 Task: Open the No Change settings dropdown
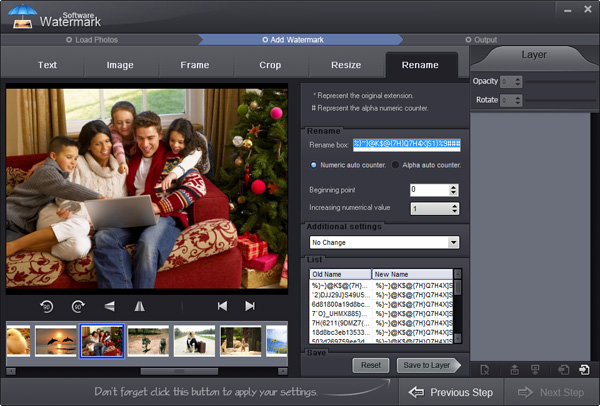[x=453, y=242]
